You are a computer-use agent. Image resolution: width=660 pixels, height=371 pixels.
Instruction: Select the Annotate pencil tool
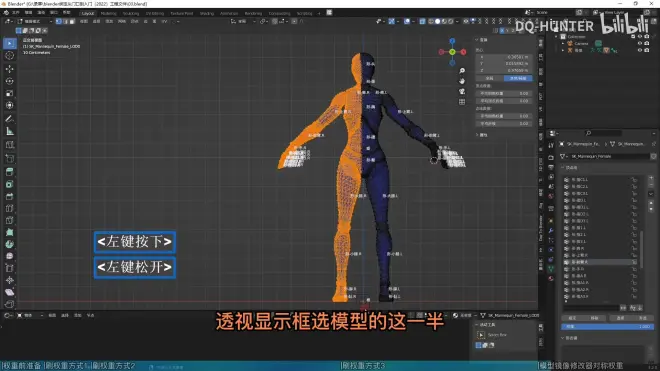pyautogui.click(x=10, y=119)
